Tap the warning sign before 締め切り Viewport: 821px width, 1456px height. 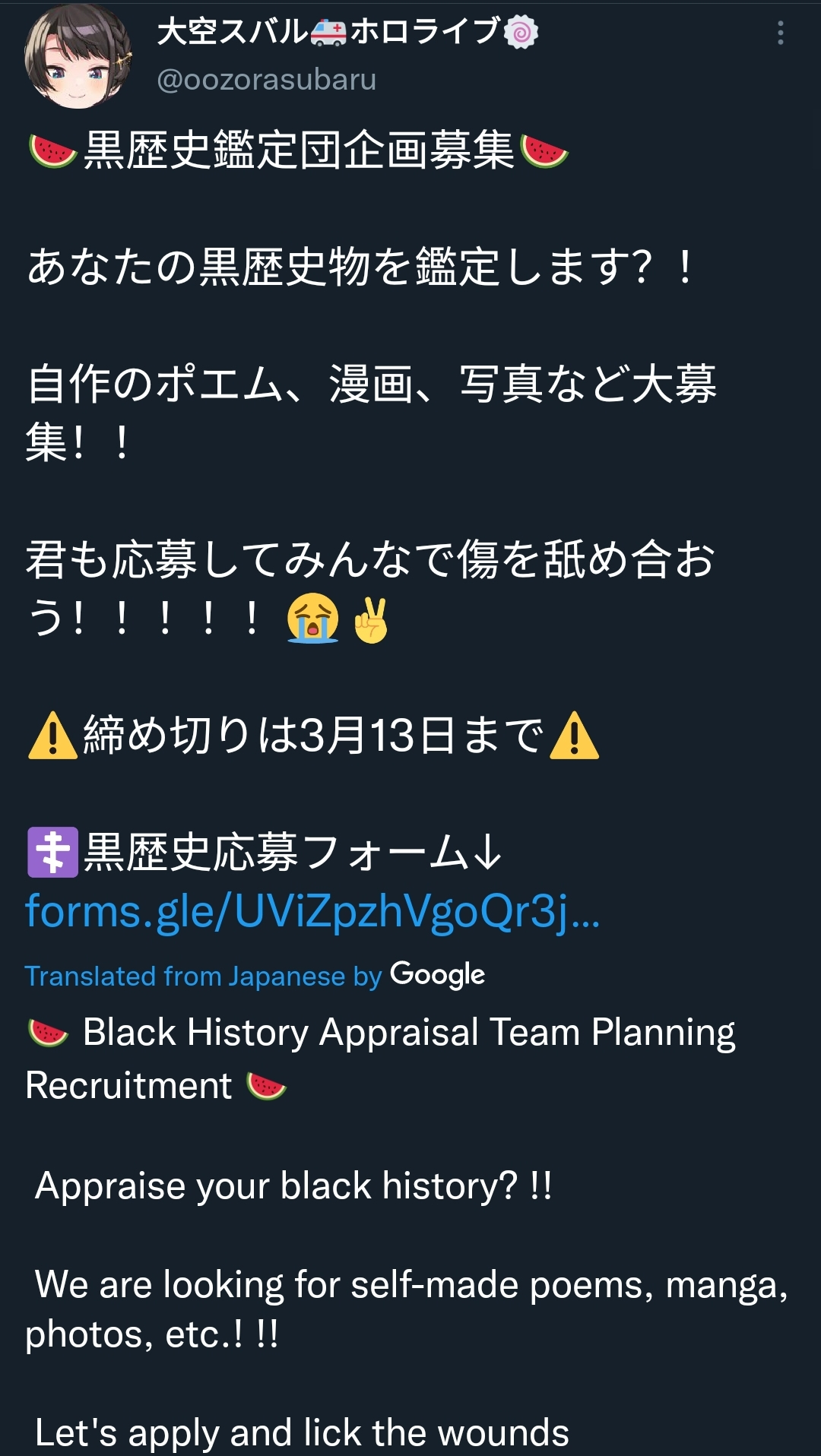tap(52, 736)
